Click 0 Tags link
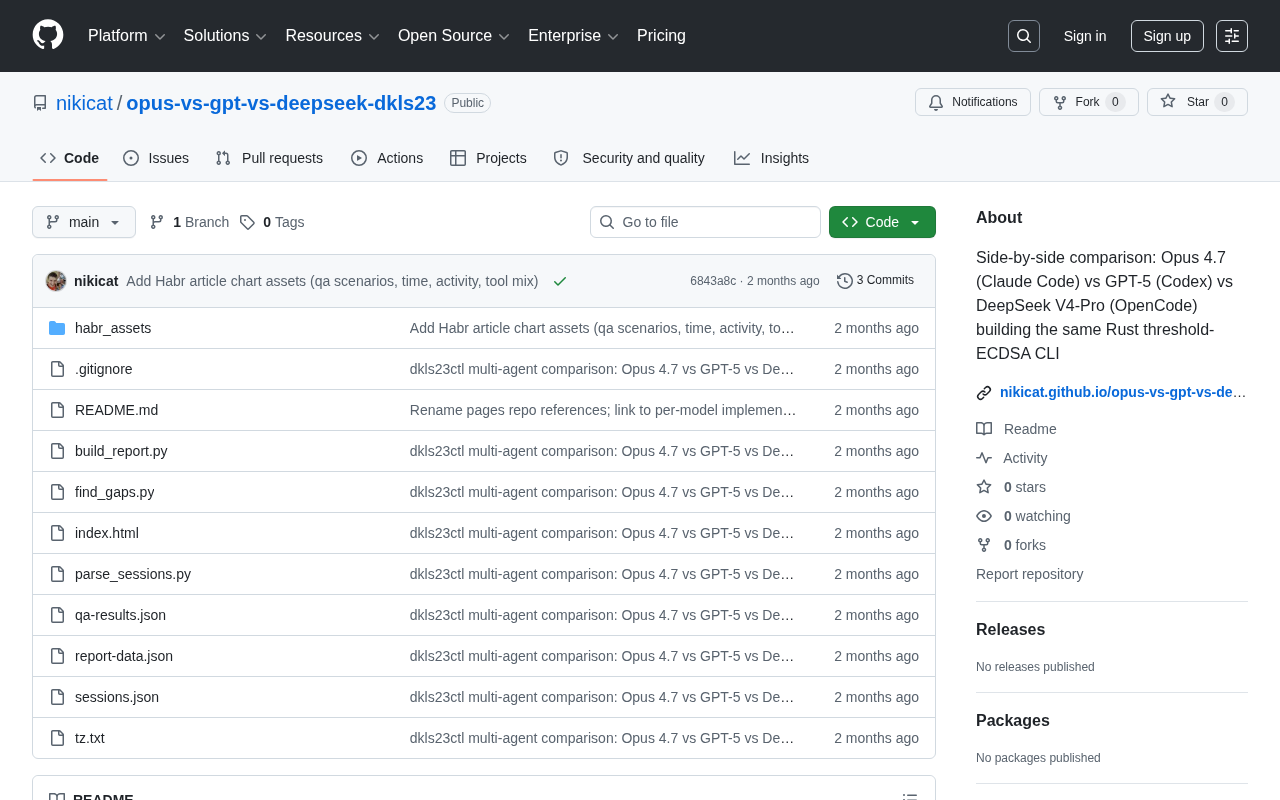1280x800 pixels. 272,222
